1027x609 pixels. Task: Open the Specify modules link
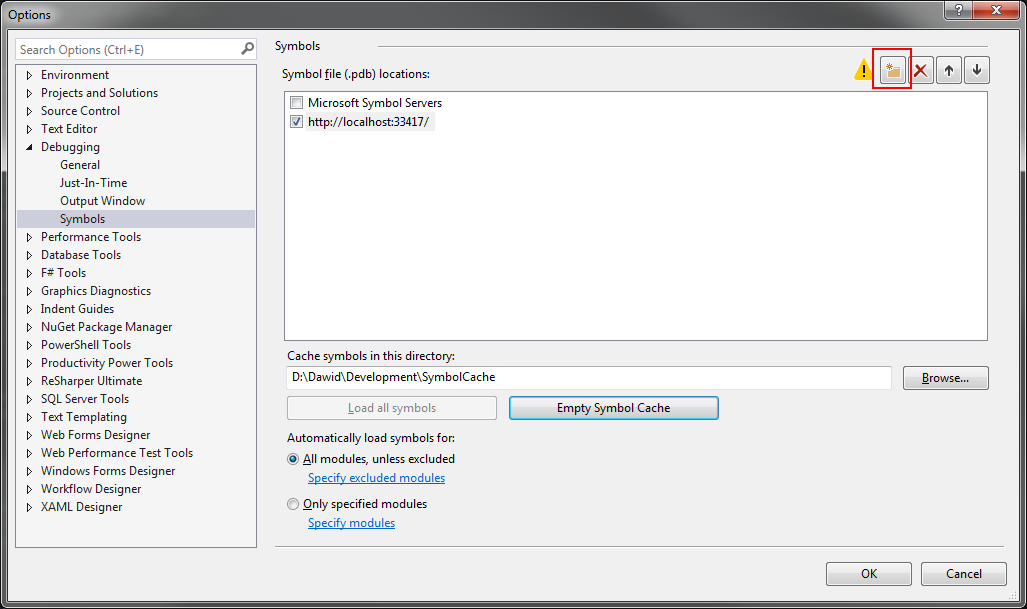click(x=352, y=523)
